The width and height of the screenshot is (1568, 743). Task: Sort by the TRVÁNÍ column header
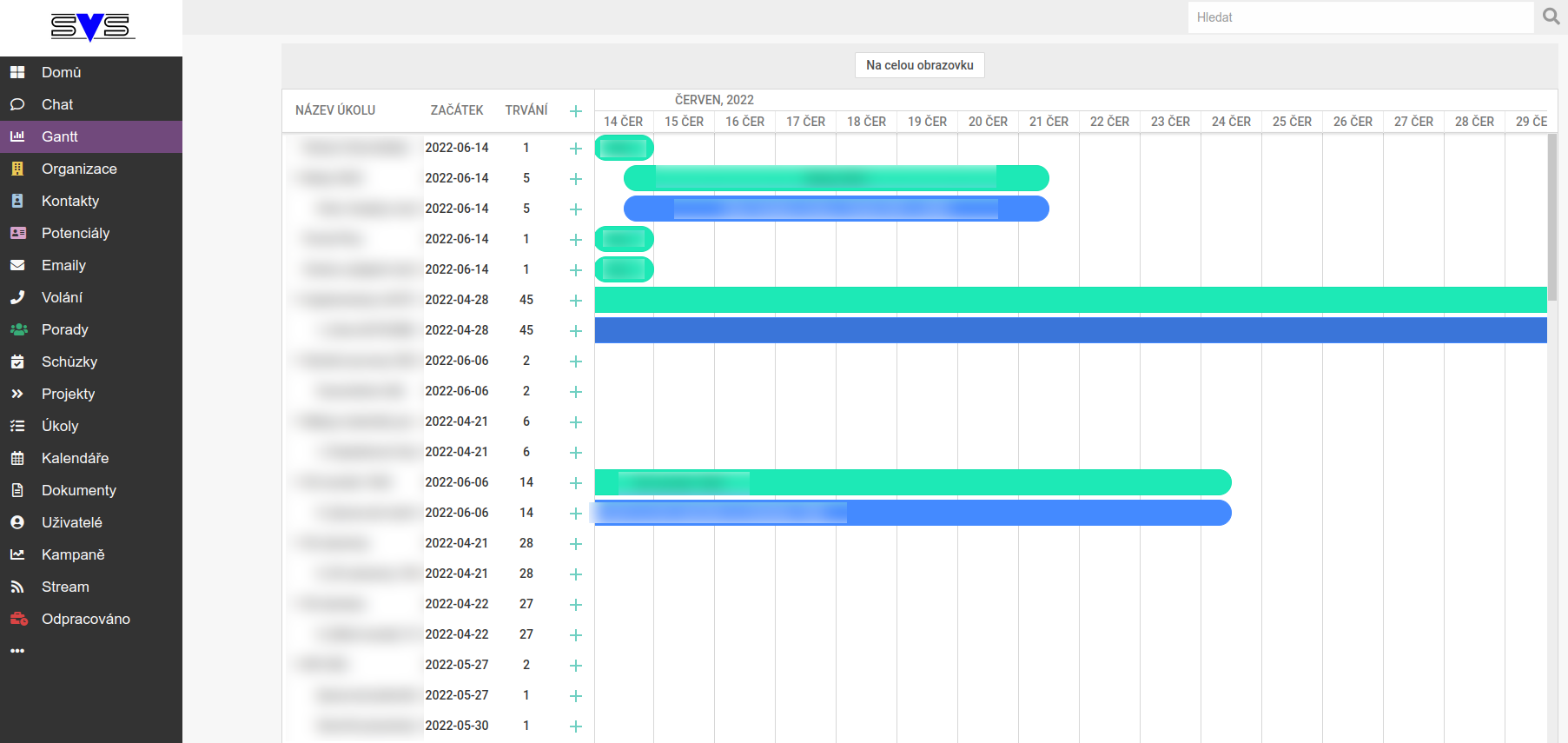[x=526, y=110]
